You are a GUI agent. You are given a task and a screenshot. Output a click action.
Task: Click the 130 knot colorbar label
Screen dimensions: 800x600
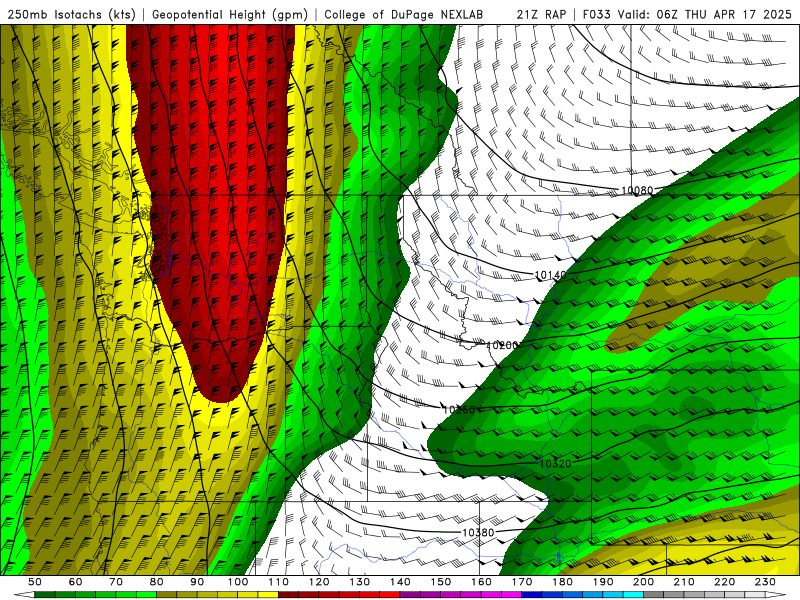click(360, 582)
